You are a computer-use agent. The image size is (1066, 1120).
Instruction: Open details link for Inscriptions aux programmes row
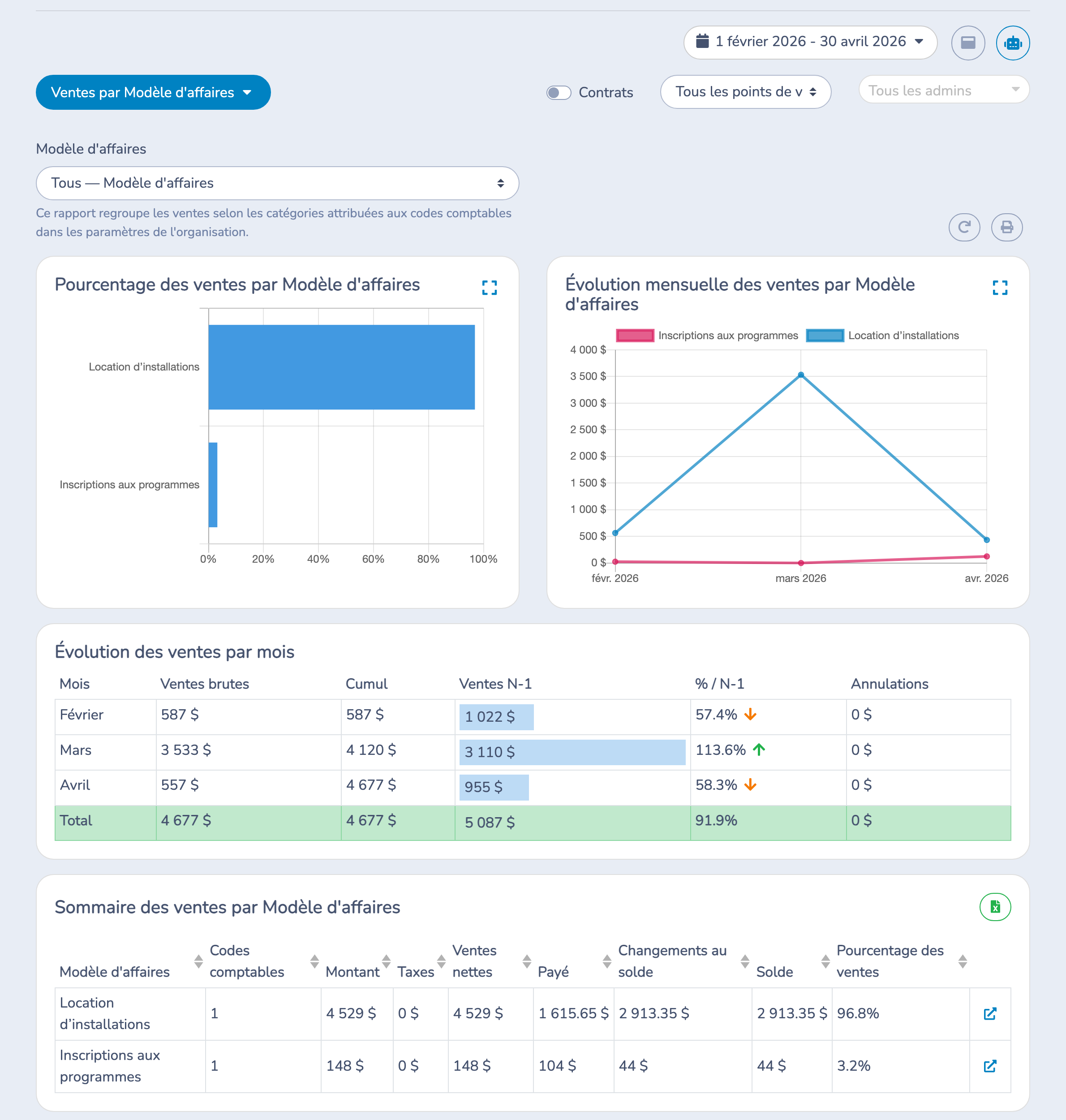tap(990, 1065)
